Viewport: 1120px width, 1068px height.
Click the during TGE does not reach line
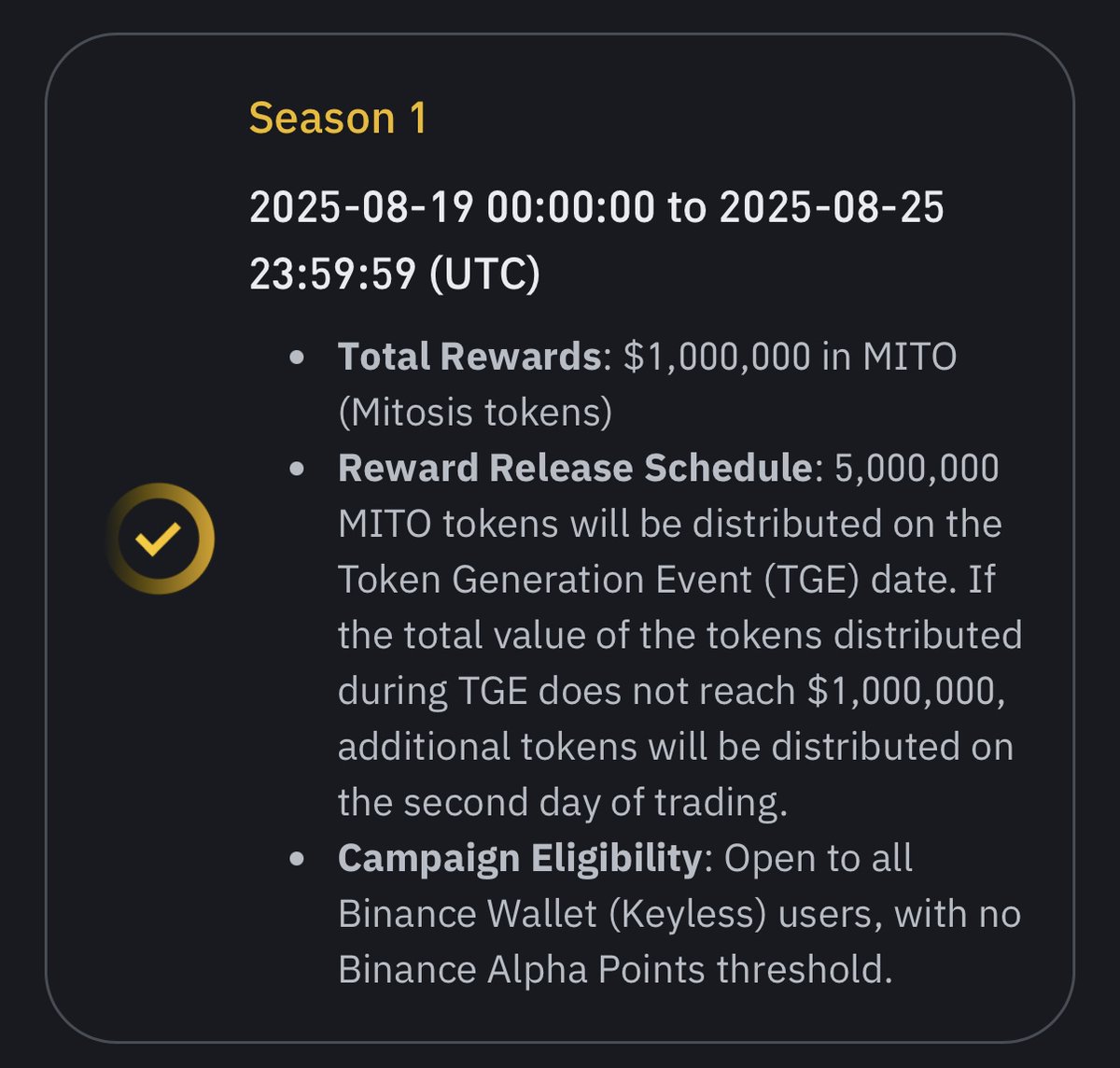pos(672,691)
